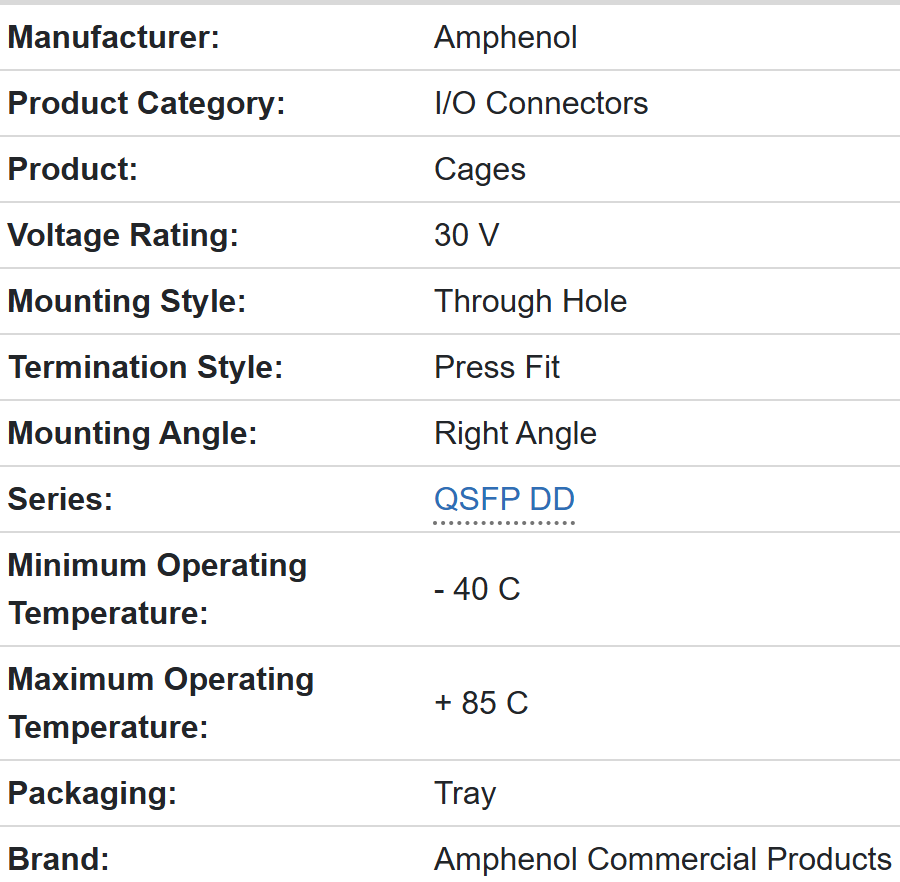Open the QSFP DD series link
The image size is (900, 882).
click(504, 499)
